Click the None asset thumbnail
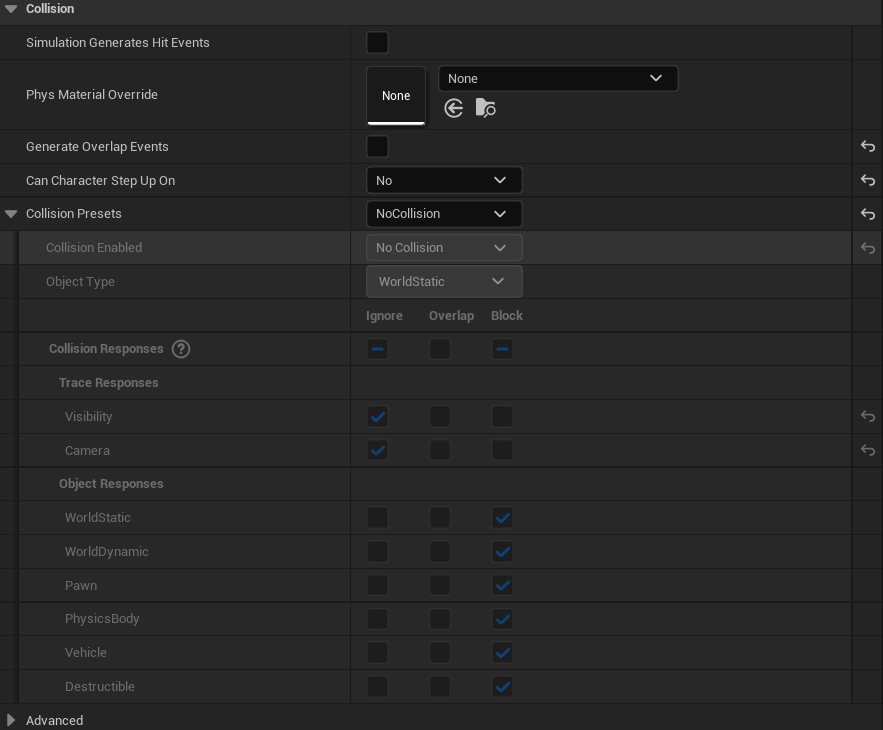This screenshot has height=730, width=883. pyautogui.click(x=396, y=95)
